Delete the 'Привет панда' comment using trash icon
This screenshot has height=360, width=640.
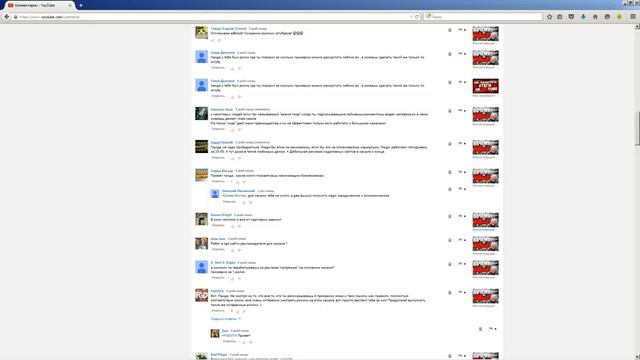point(450,172)
